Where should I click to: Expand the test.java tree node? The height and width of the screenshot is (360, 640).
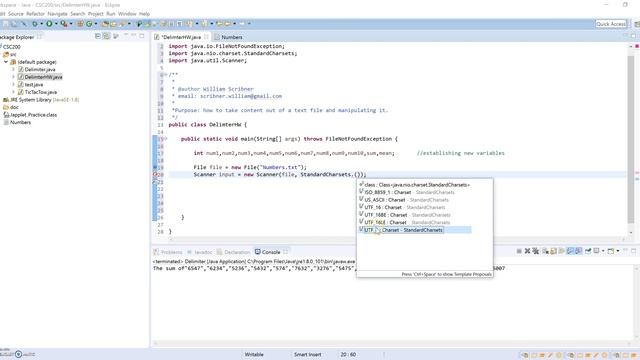point(13,84)
